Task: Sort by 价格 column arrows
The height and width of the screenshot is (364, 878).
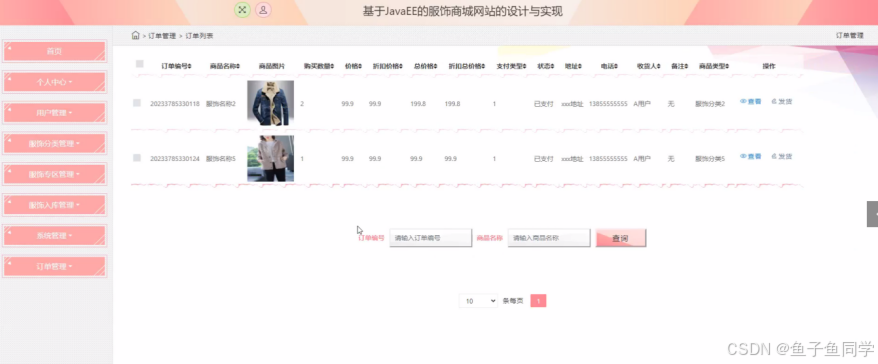Action: pos(360,66)
